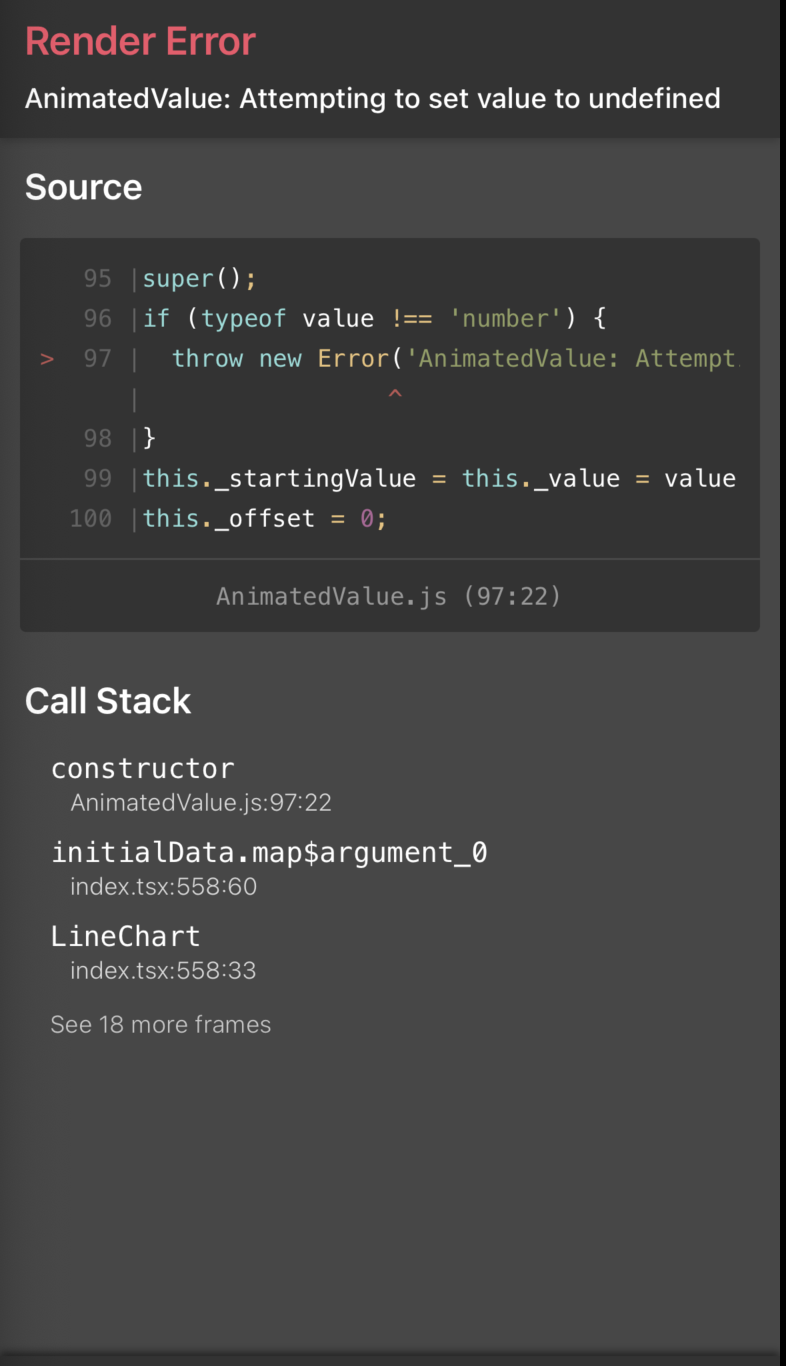
Task: Select the LineChart stack frame
Action: coord(125,935)
